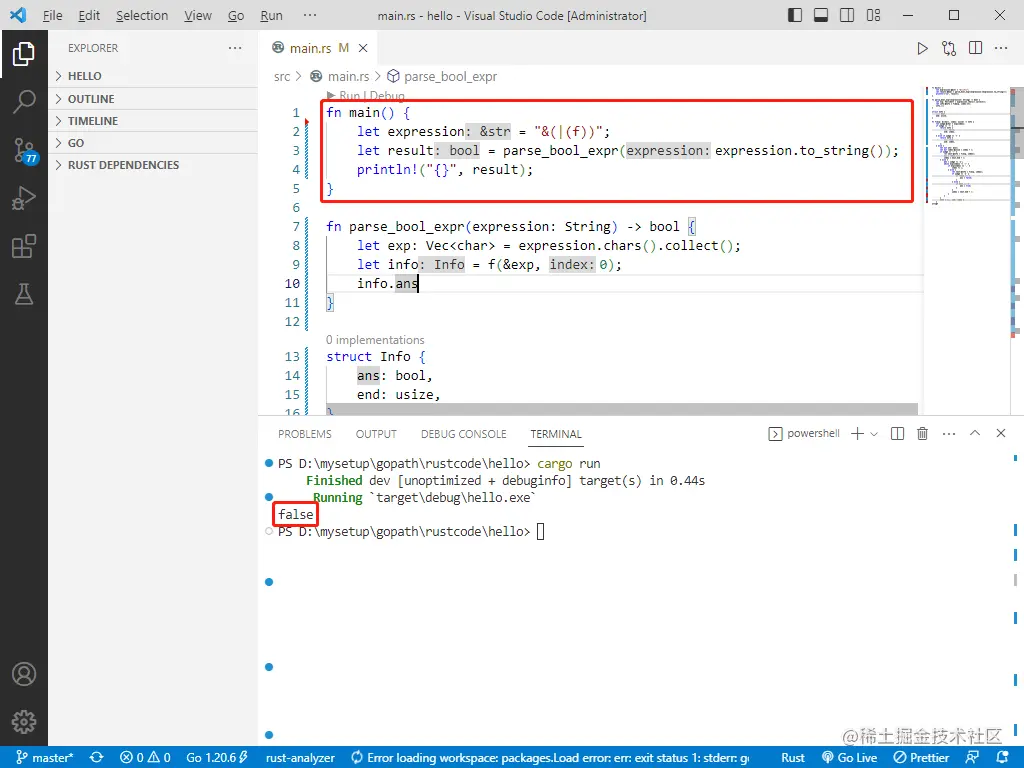Open the Selection menu
The width and height of the screenshot is (1024, 768).
tap(142, 15)
